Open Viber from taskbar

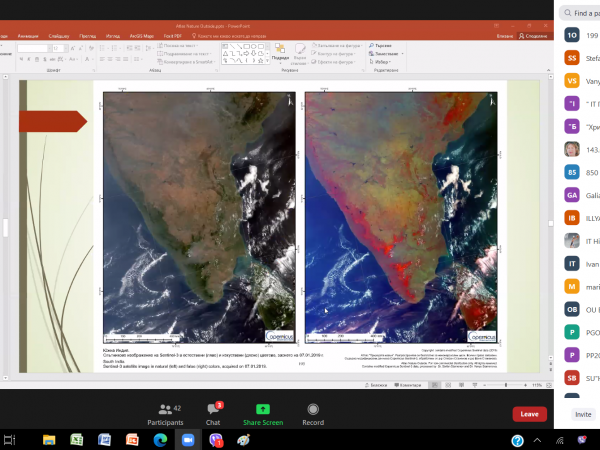pyautogui.click(x=216, y=440)
